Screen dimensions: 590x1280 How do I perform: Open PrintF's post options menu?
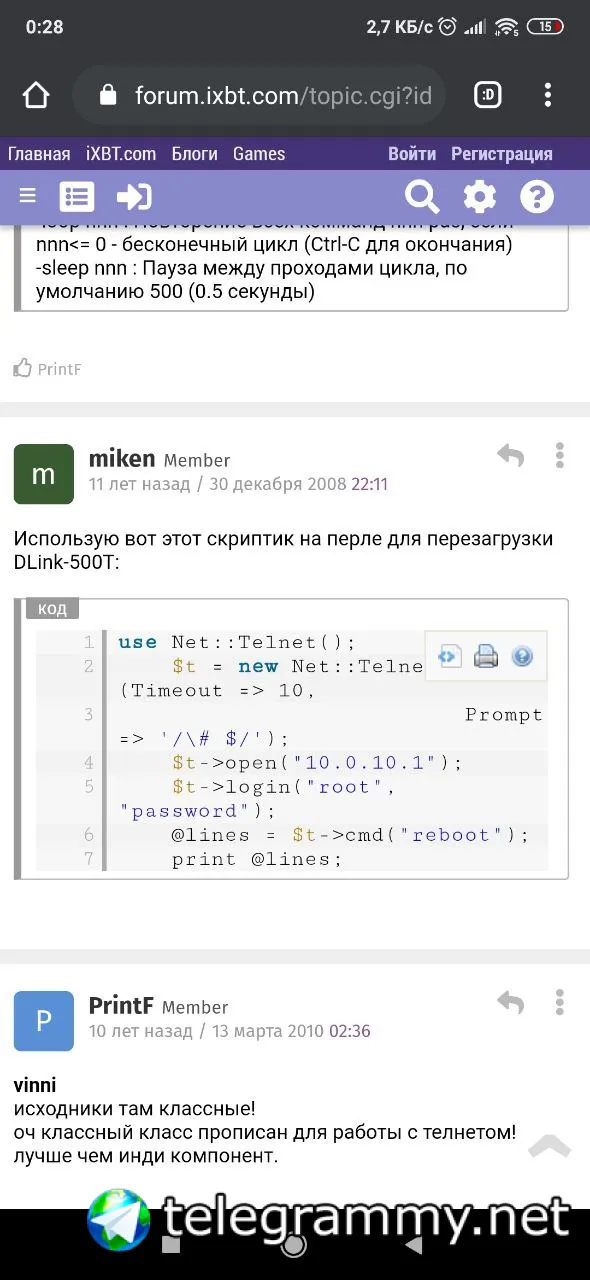point(560,1002)
